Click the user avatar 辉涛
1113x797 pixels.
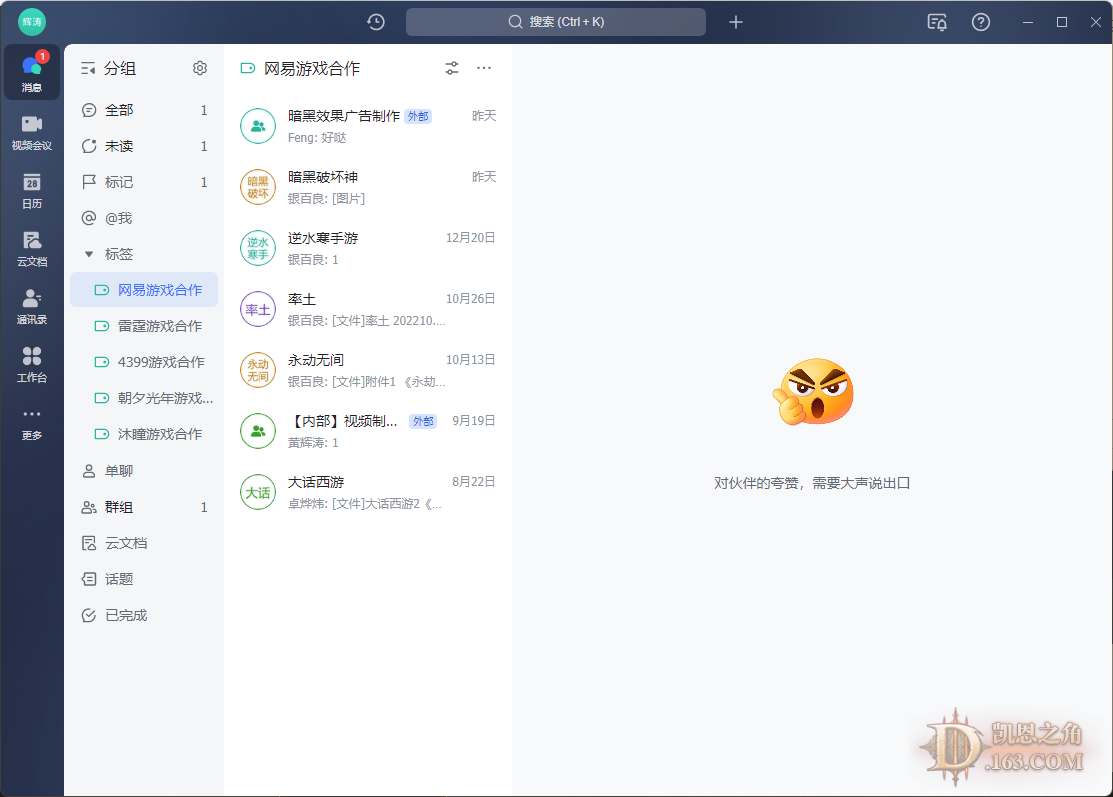(x=32, y=22)
